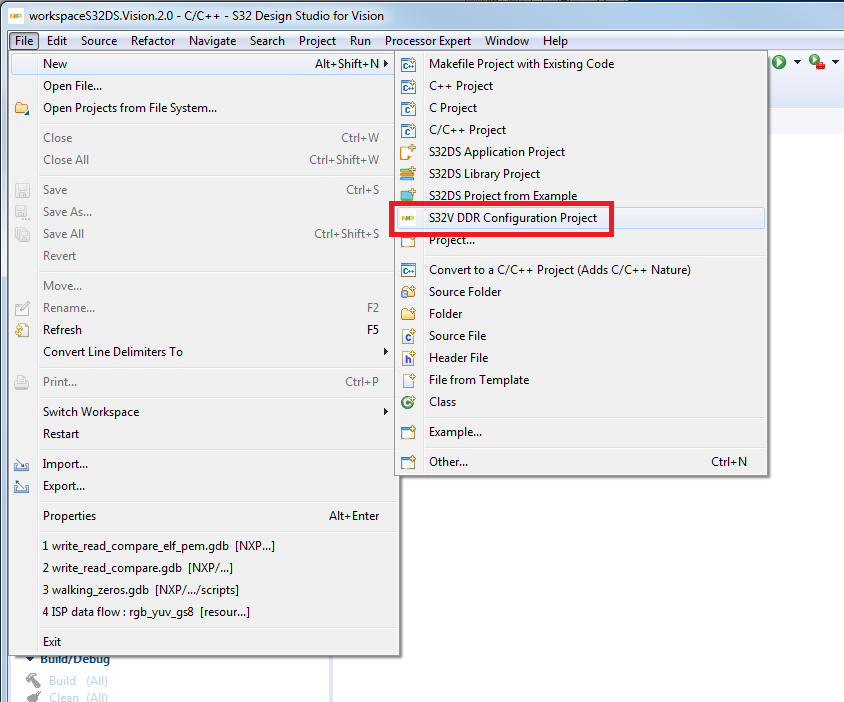Image resolution: width=844 pixels, height=702 pixels.
Task: Click the Refresh icon in File menu
Action: coord(22,330)
